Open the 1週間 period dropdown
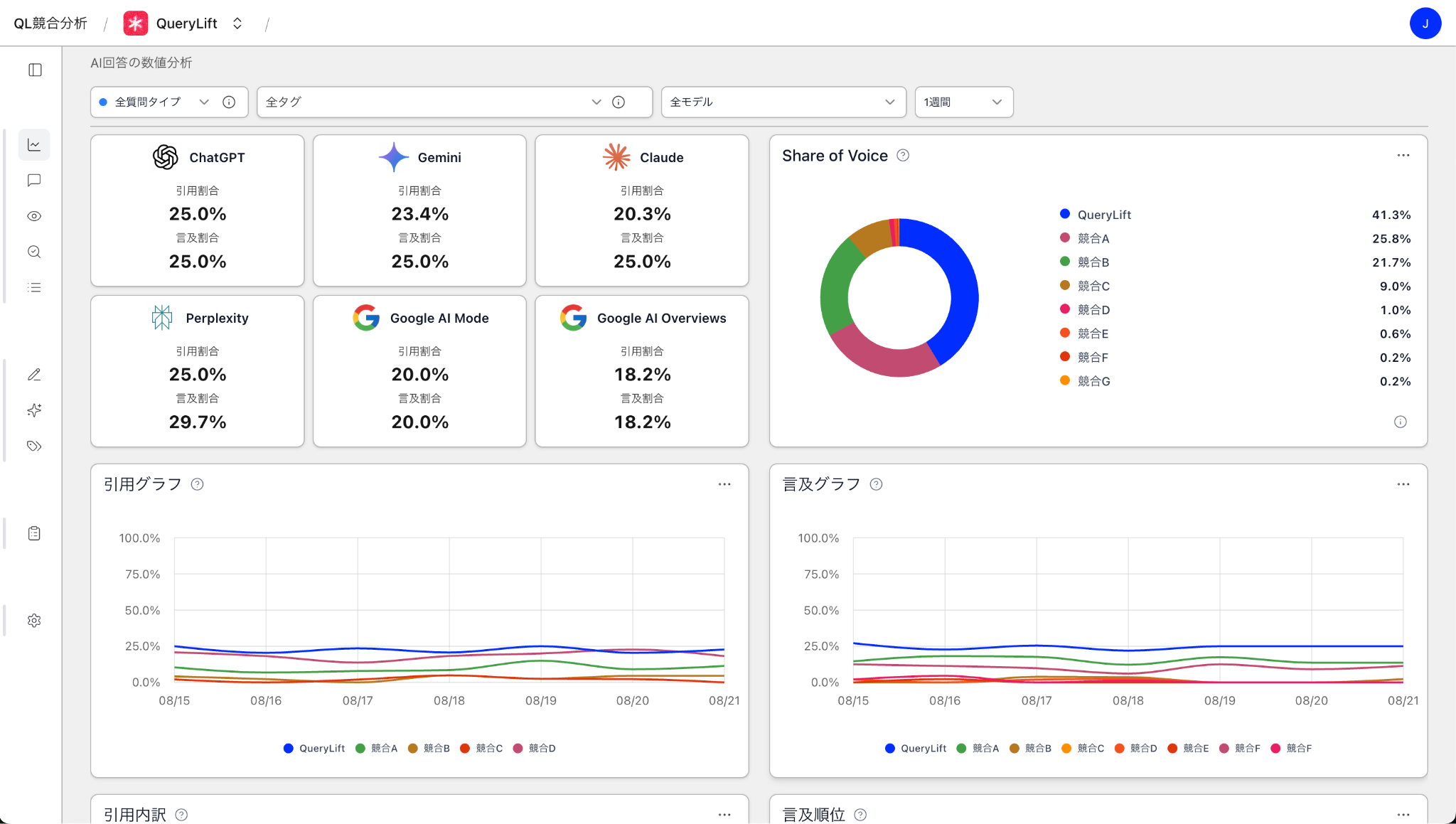Viewport: 1456px width, 824px height. click(963, 102)
